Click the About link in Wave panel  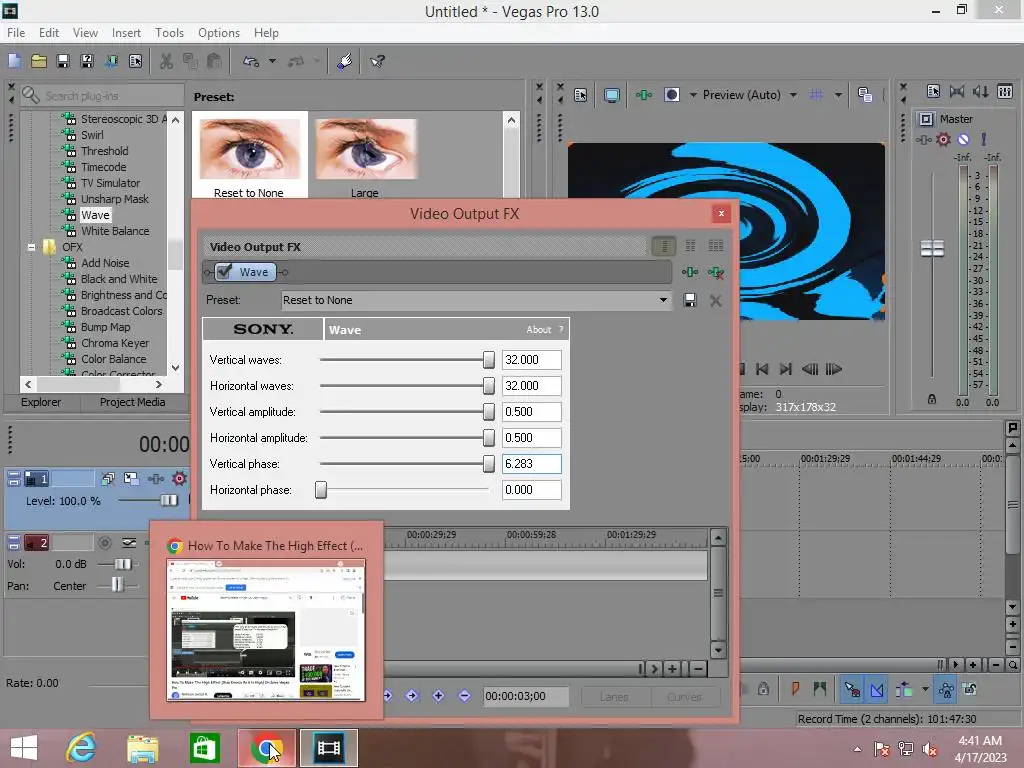(x=539, y=330)
